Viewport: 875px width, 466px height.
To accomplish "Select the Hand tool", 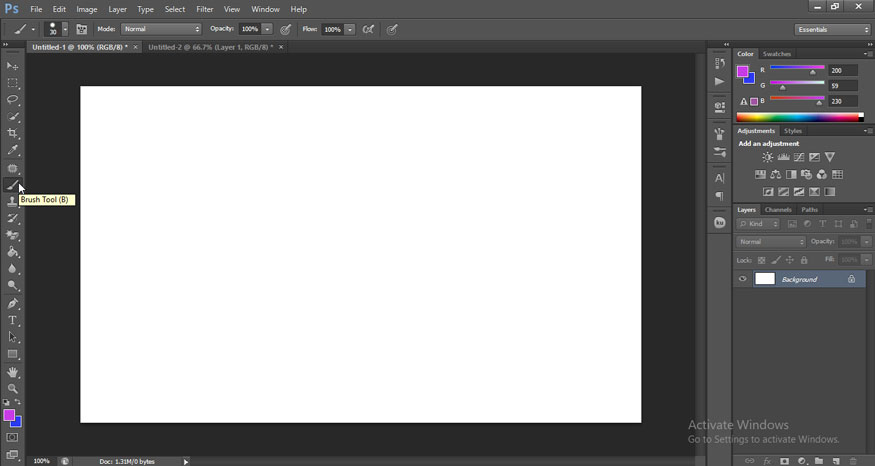I will click(13, 372).
